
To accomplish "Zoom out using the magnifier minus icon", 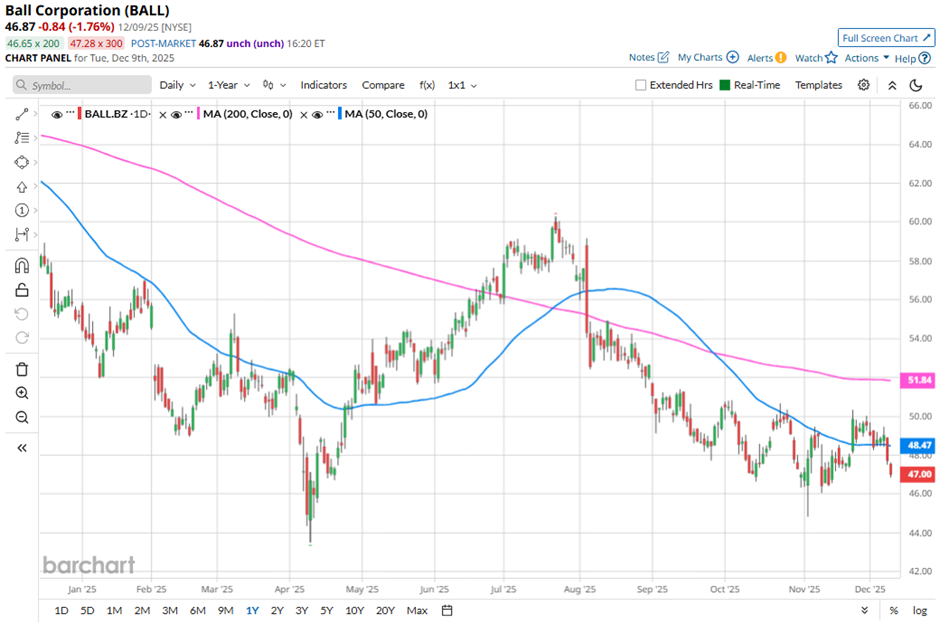I will pyautogui.click(x=22, y=417).
